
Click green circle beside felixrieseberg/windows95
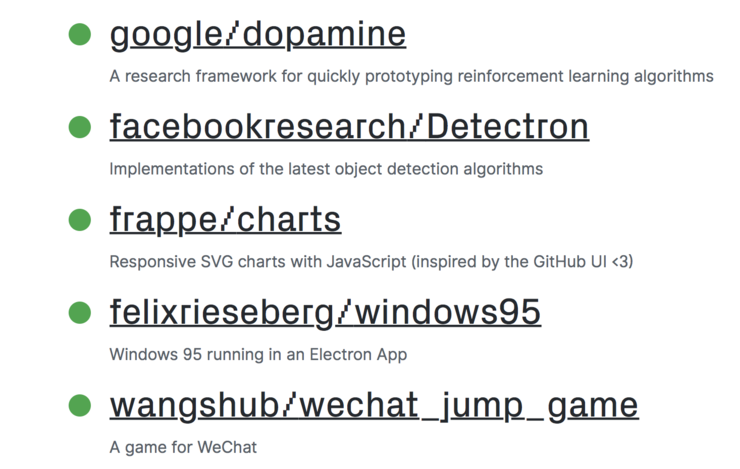(x=79, y=312)
